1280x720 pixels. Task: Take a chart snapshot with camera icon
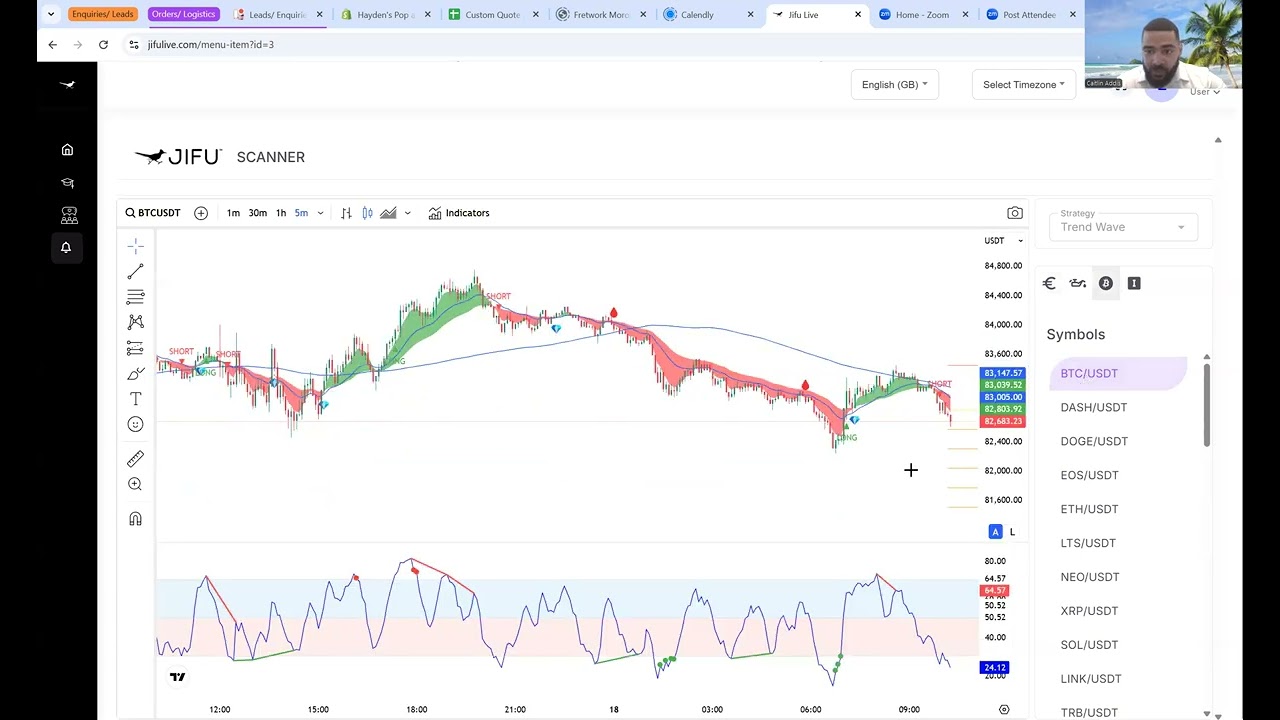click(x=1015, y=213)
